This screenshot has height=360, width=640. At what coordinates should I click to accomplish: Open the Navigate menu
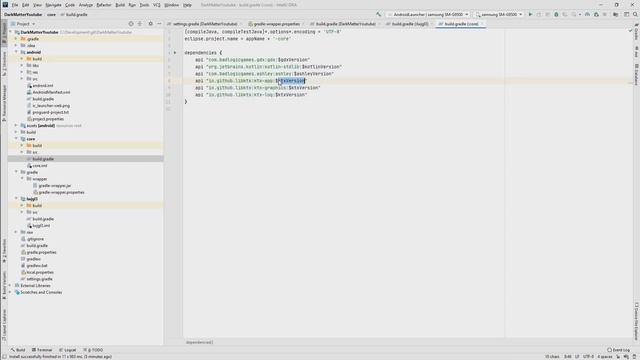(x=53, y=5)
